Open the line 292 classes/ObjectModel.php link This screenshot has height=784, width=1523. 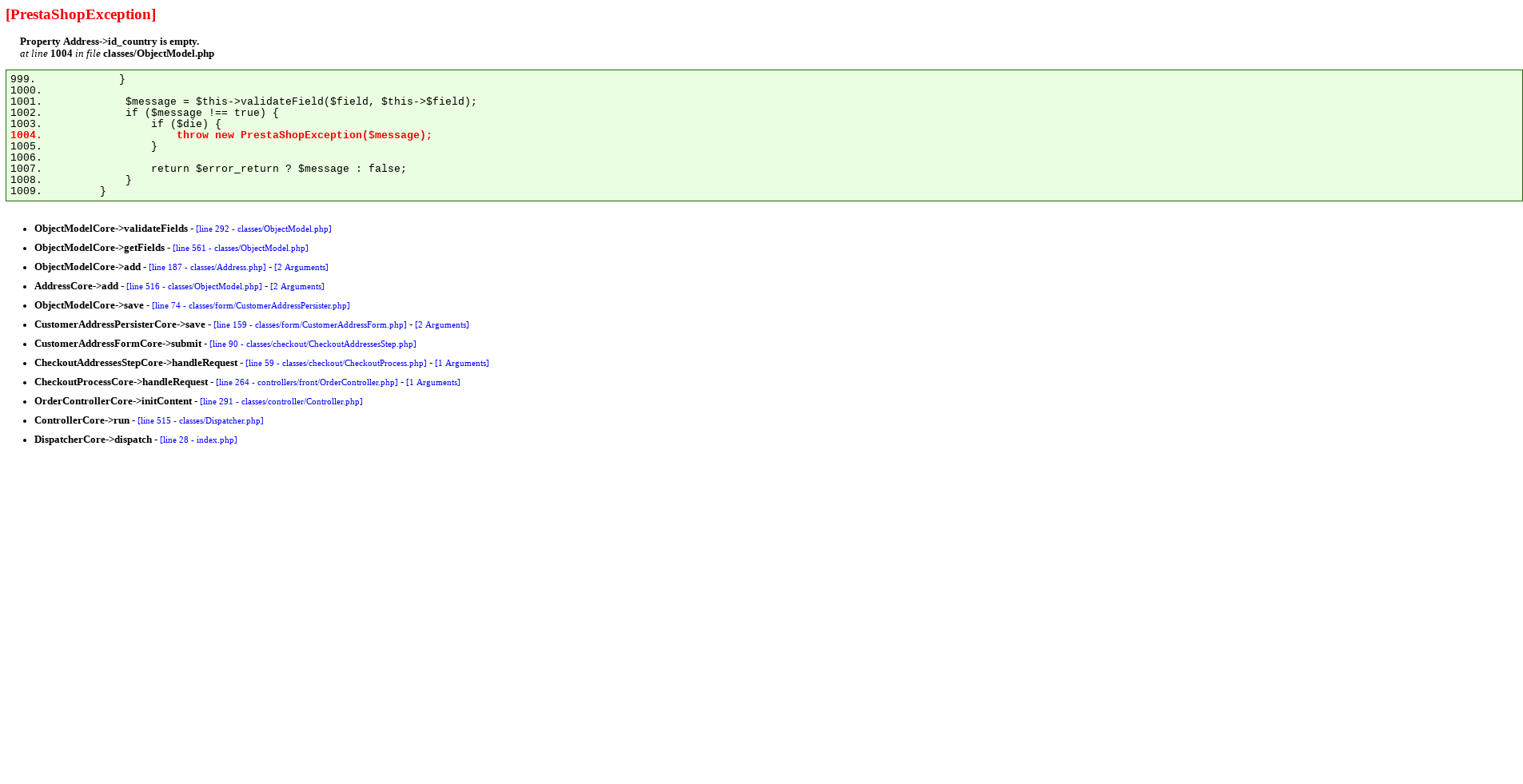(264, 229)
